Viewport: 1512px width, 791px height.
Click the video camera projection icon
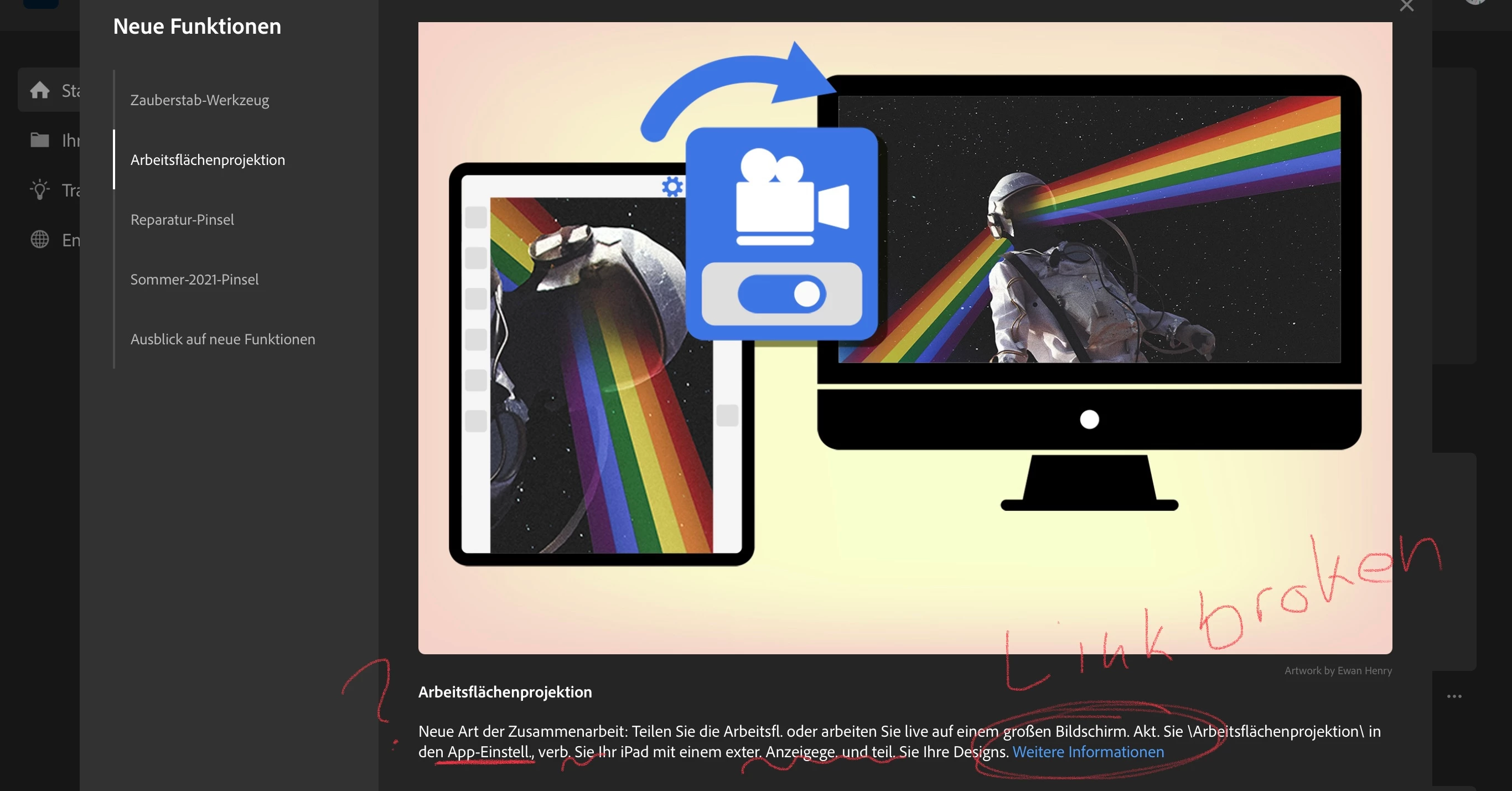(x=792, y=197)
